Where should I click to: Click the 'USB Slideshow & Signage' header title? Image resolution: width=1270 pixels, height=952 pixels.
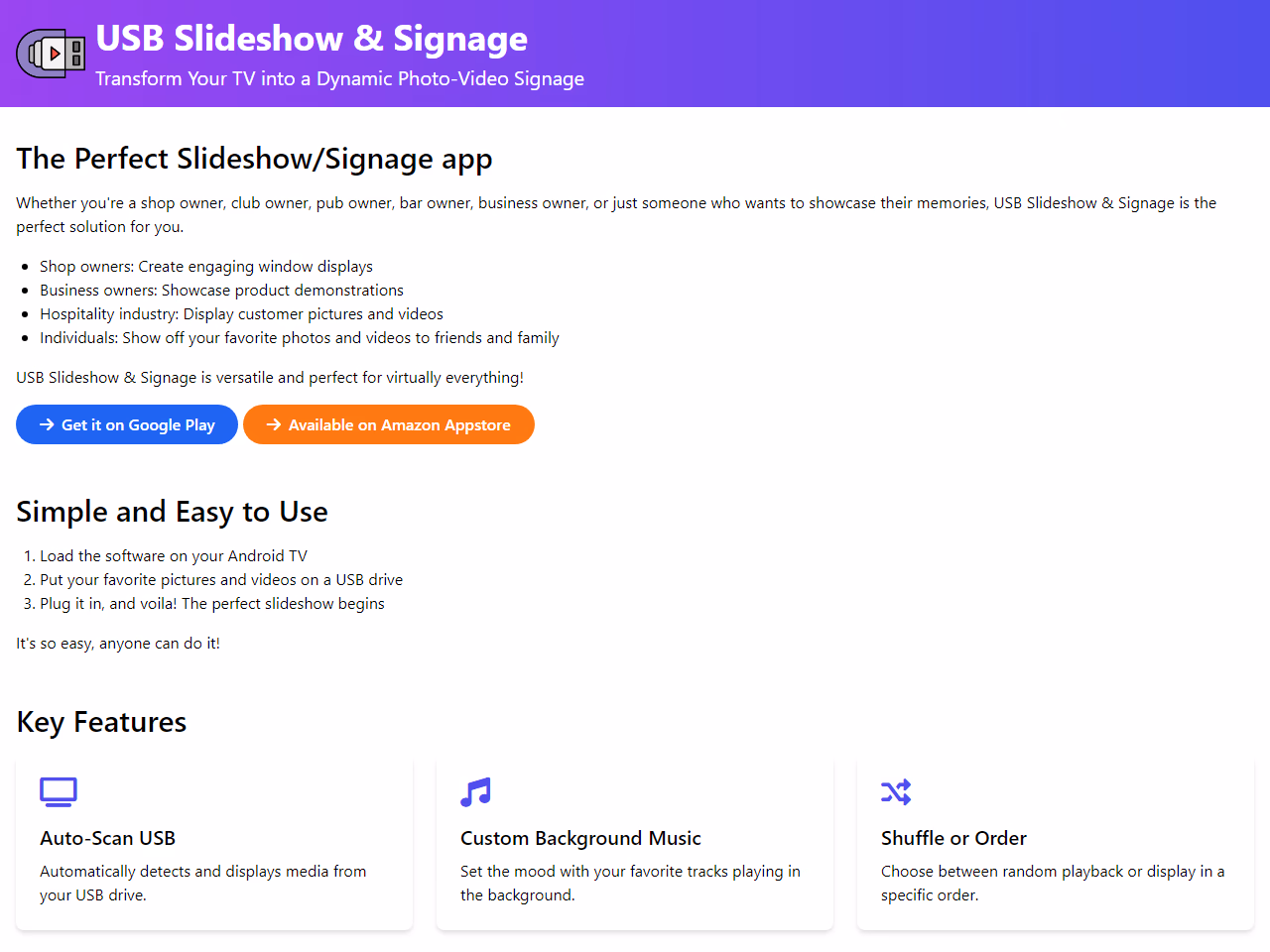tap(312, 39)
